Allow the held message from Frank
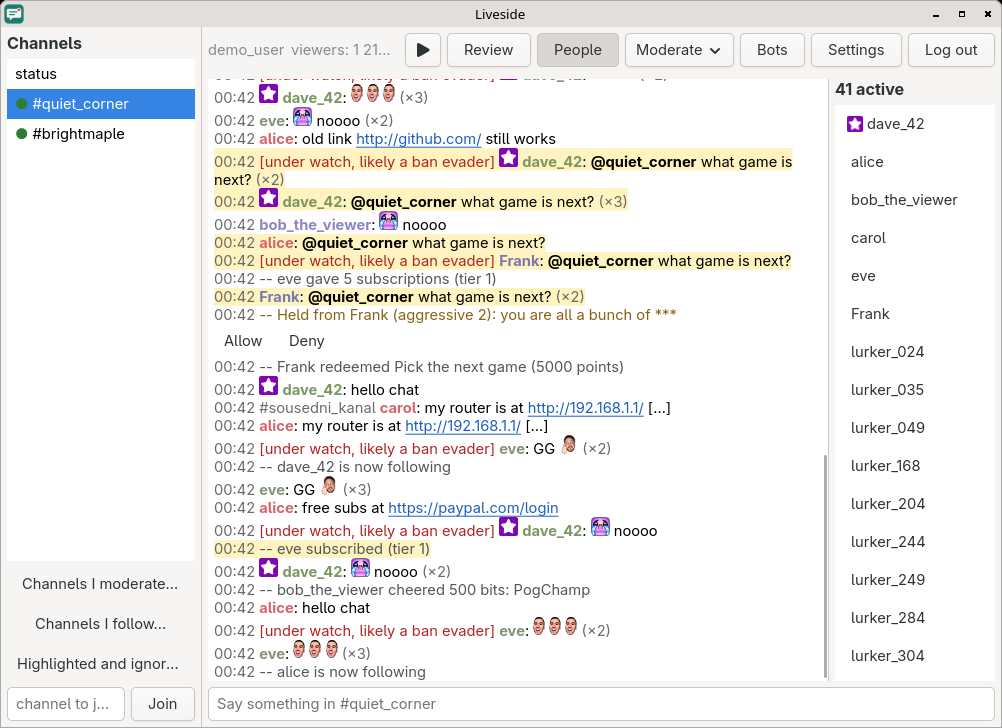1002x728 pixels. click(x=243, y=341)
